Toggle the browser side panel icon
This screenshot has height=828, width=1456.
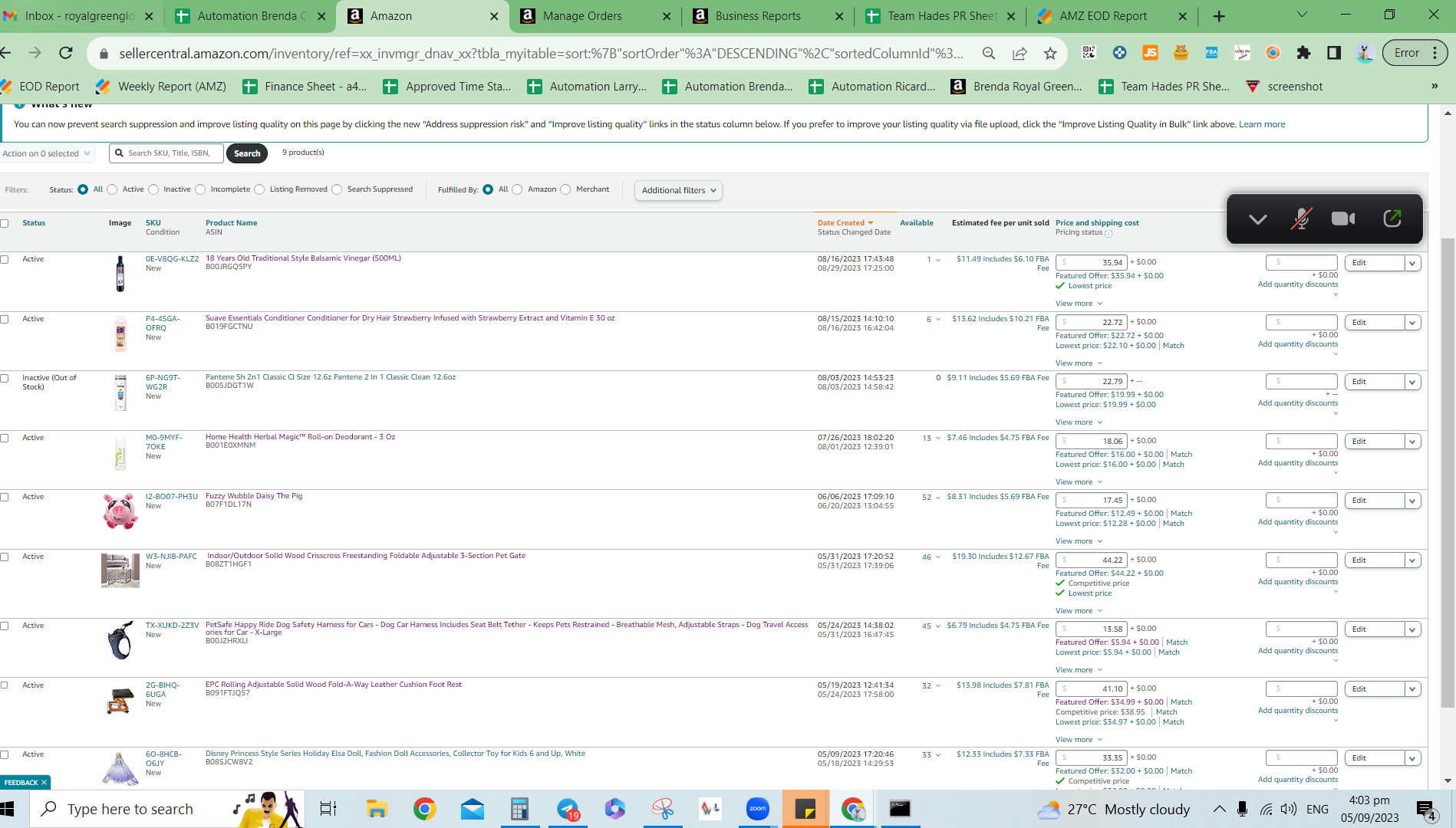click(1334, 53)
